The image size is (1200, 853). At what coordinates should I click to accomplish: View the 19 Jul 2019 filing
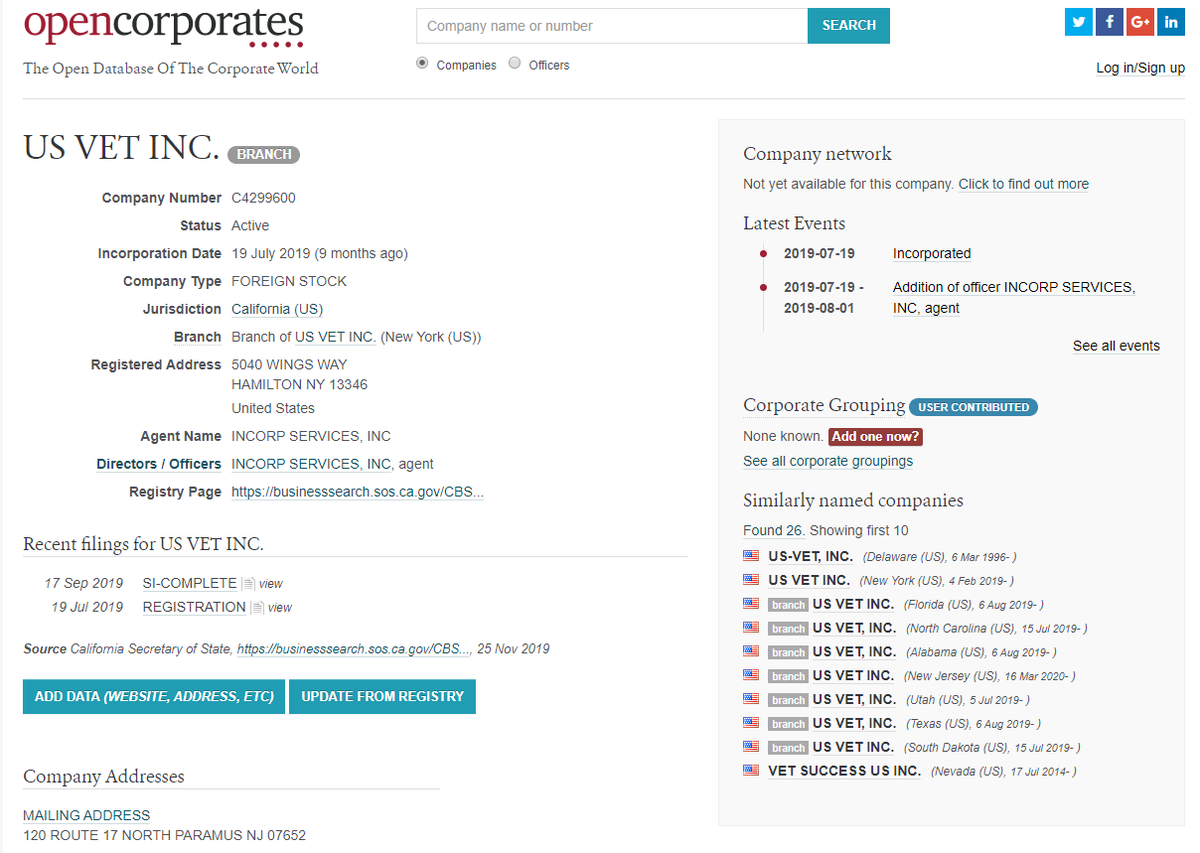pos(280,608)
